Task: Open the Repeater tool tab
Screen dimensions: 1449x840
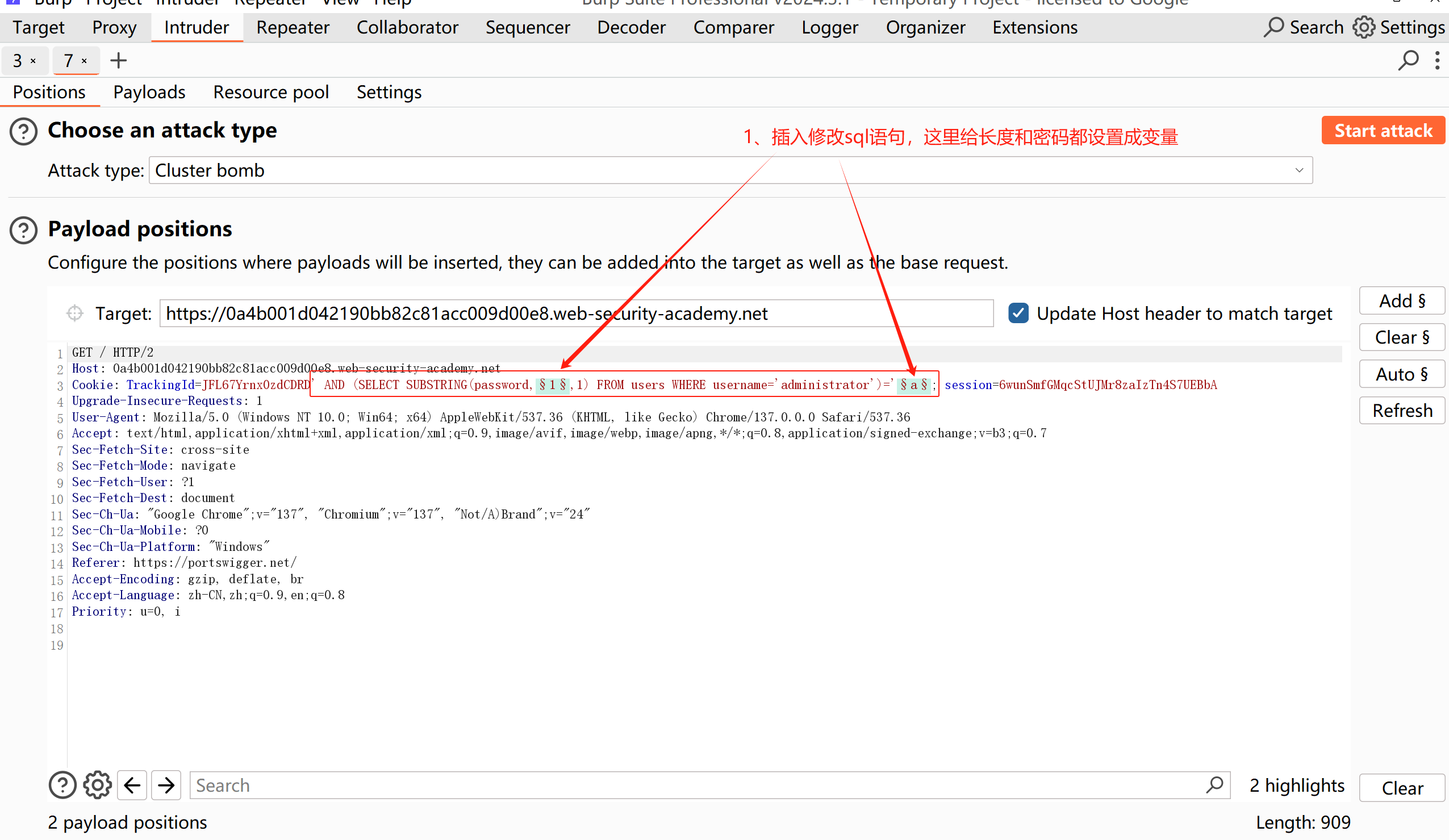Action: (x=293, y=27)
